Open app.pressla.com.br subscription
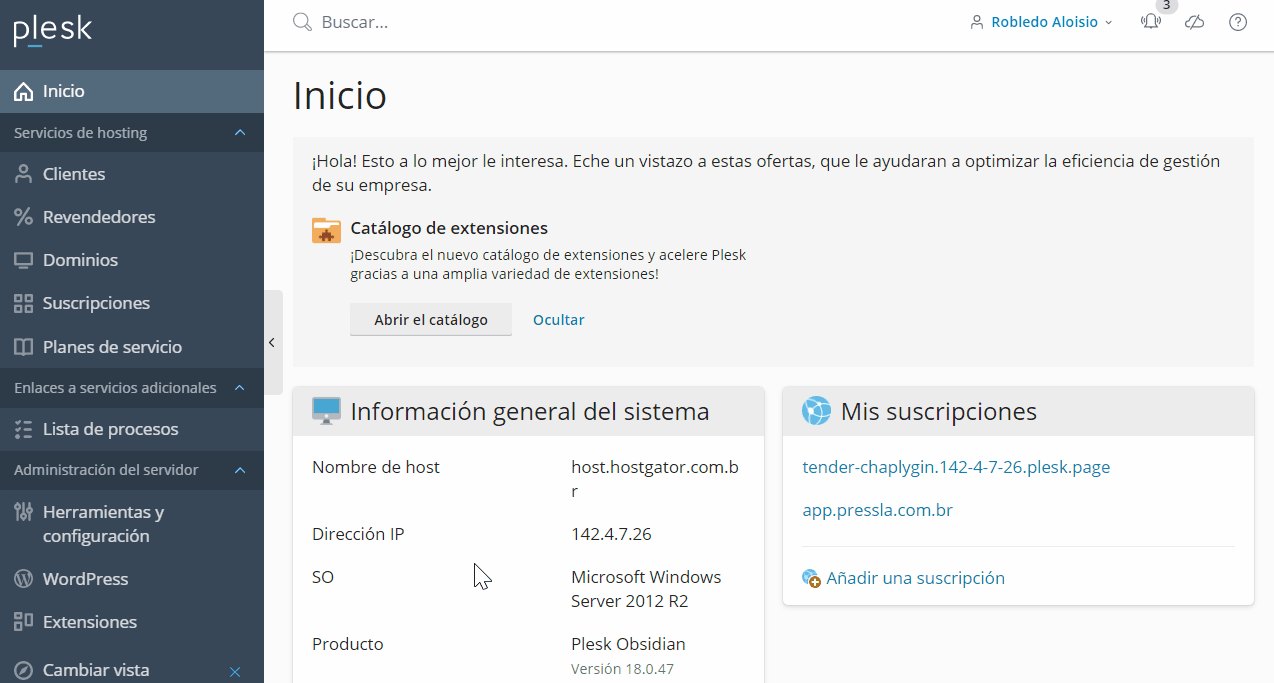This screenshot has width=1274, height=683. (x=877, y=510)
